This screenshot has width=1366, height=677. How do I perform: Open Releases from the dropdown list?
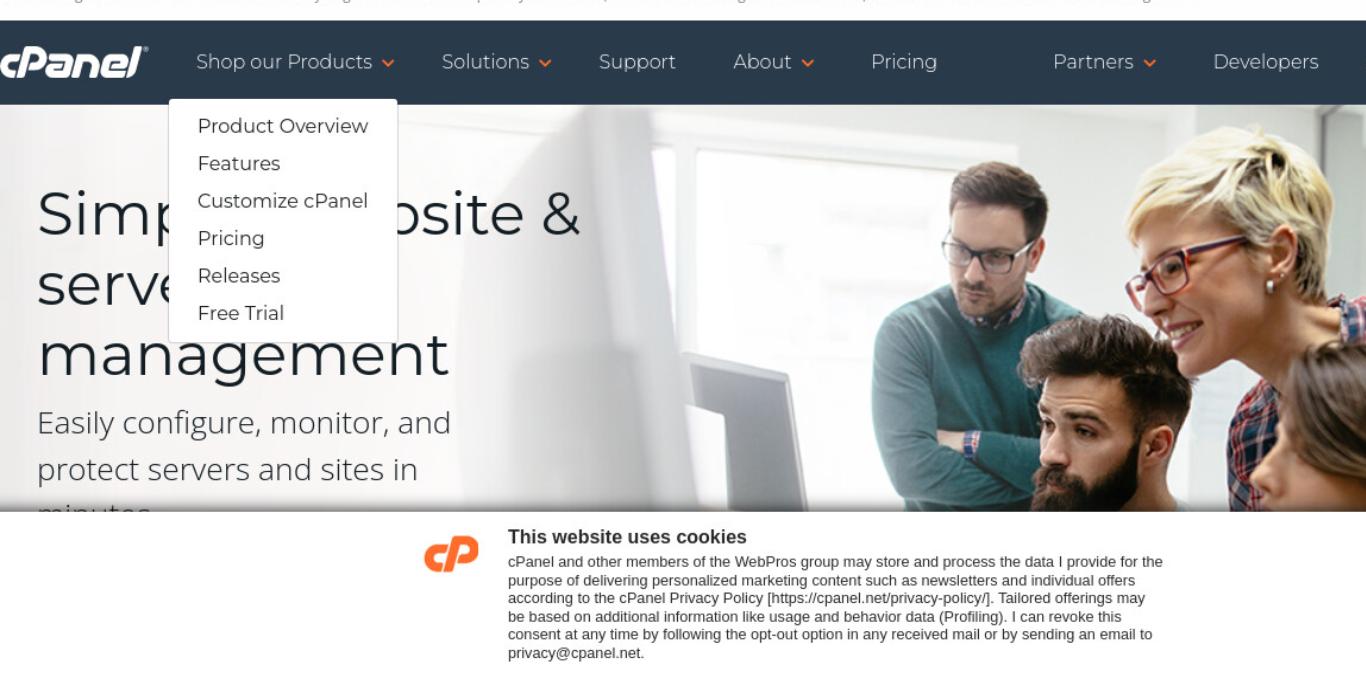pyautogui.click(x=239, y=276)
